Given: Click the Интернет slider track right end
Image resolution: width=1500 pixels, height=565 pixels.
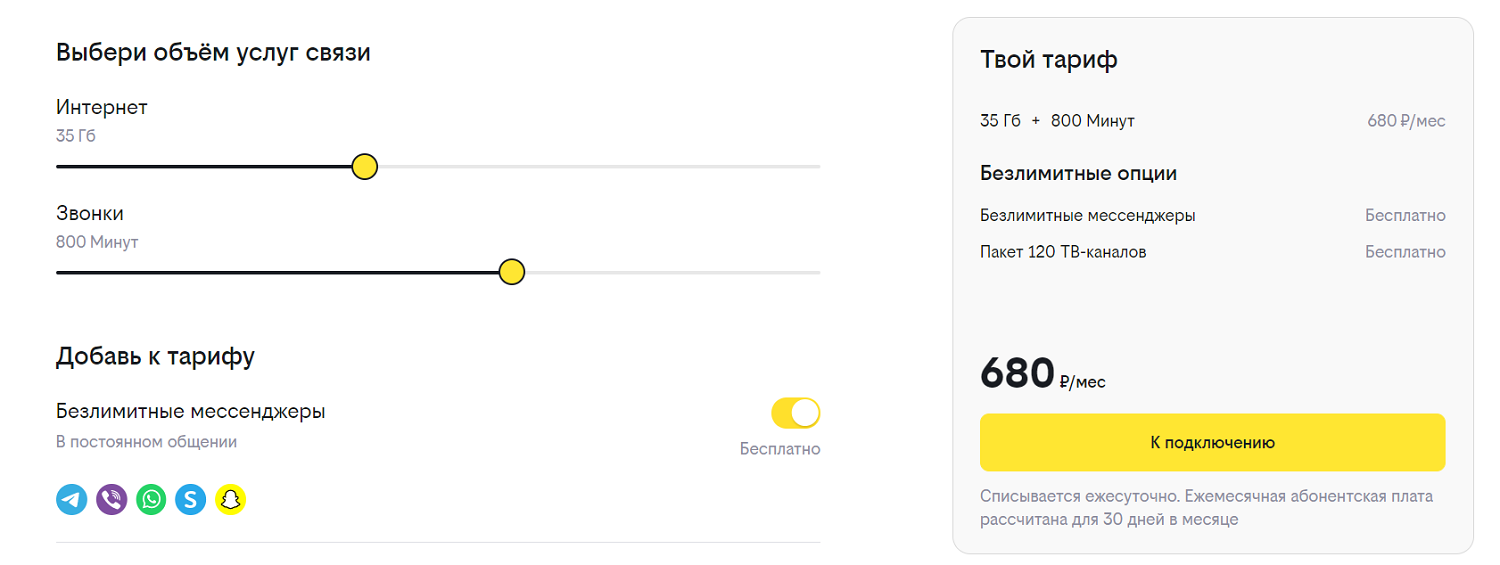Looking at the screenshot, I should (816, 166).
